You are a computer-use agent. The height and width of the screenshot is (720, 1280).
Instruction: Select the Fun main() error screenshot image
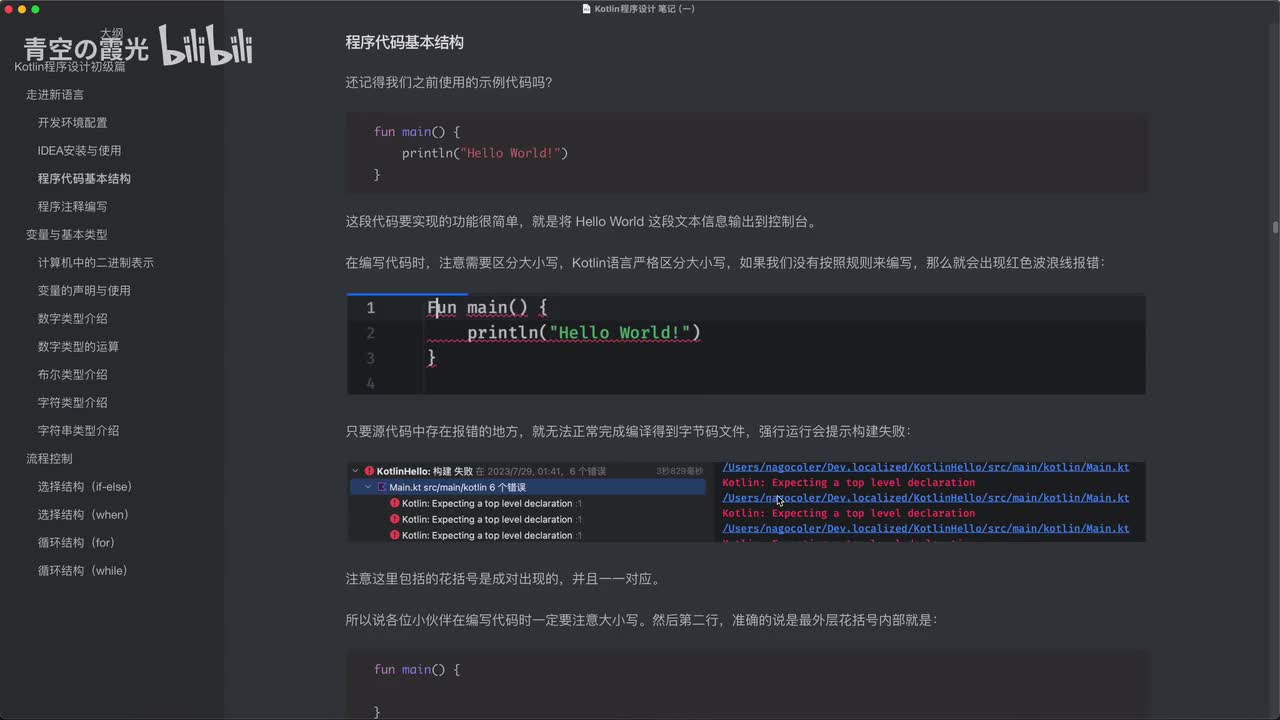[x=746, y=344]
